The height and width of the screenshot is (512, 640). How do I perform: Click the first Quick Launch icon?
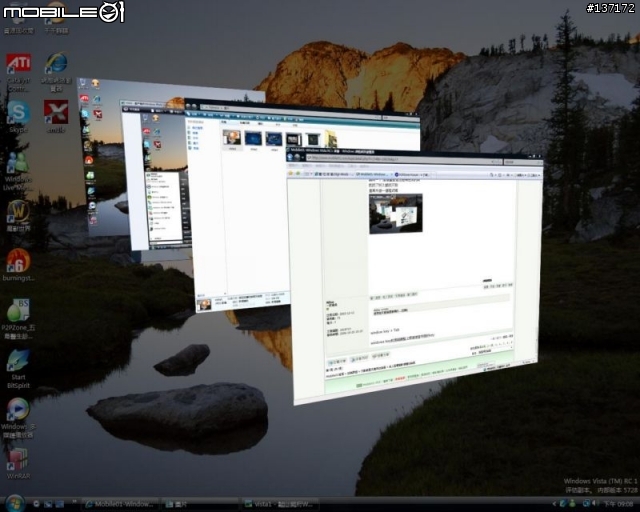click(x=36, y=504)
